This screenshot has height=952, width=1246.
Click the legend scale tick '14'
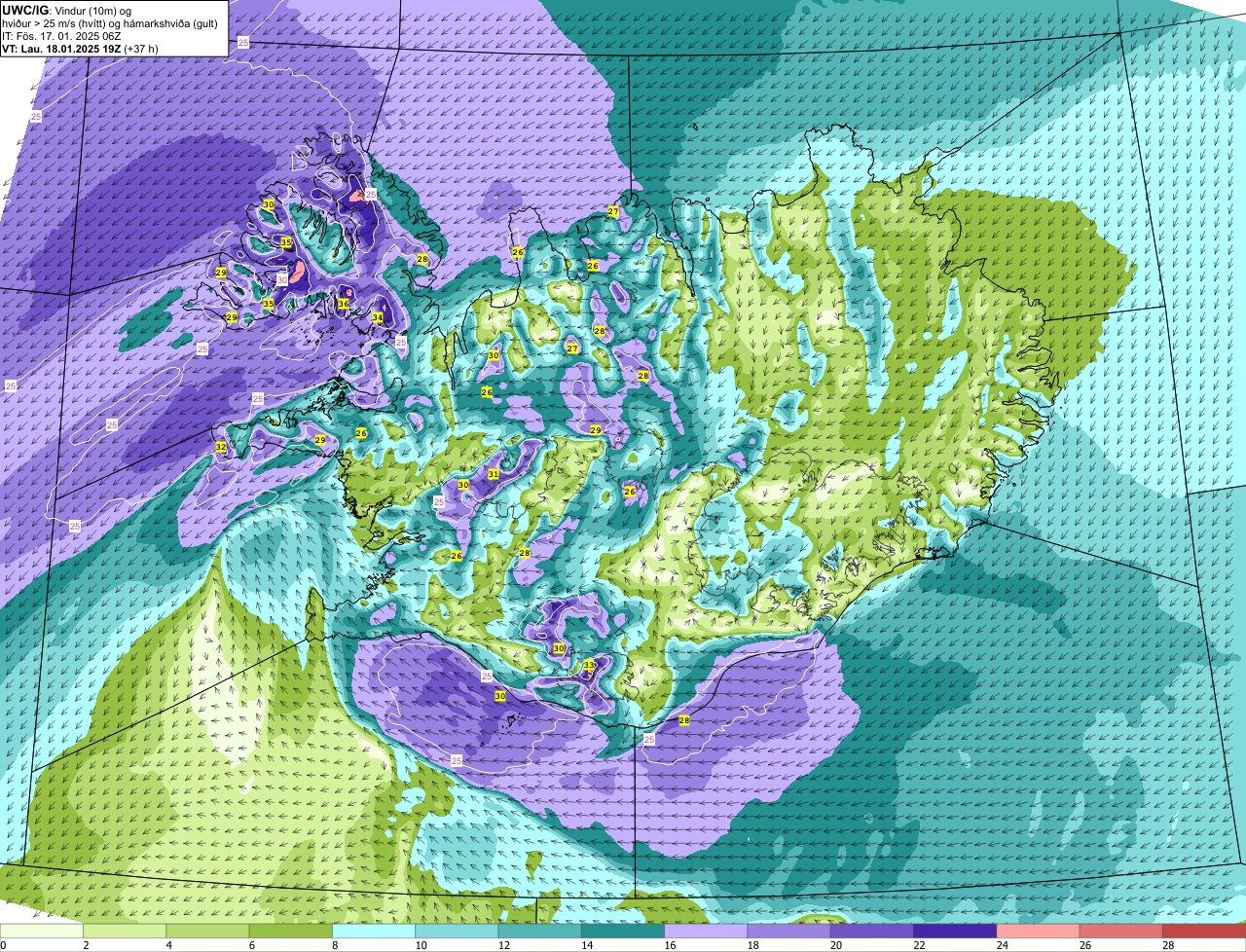pos(587,945)
